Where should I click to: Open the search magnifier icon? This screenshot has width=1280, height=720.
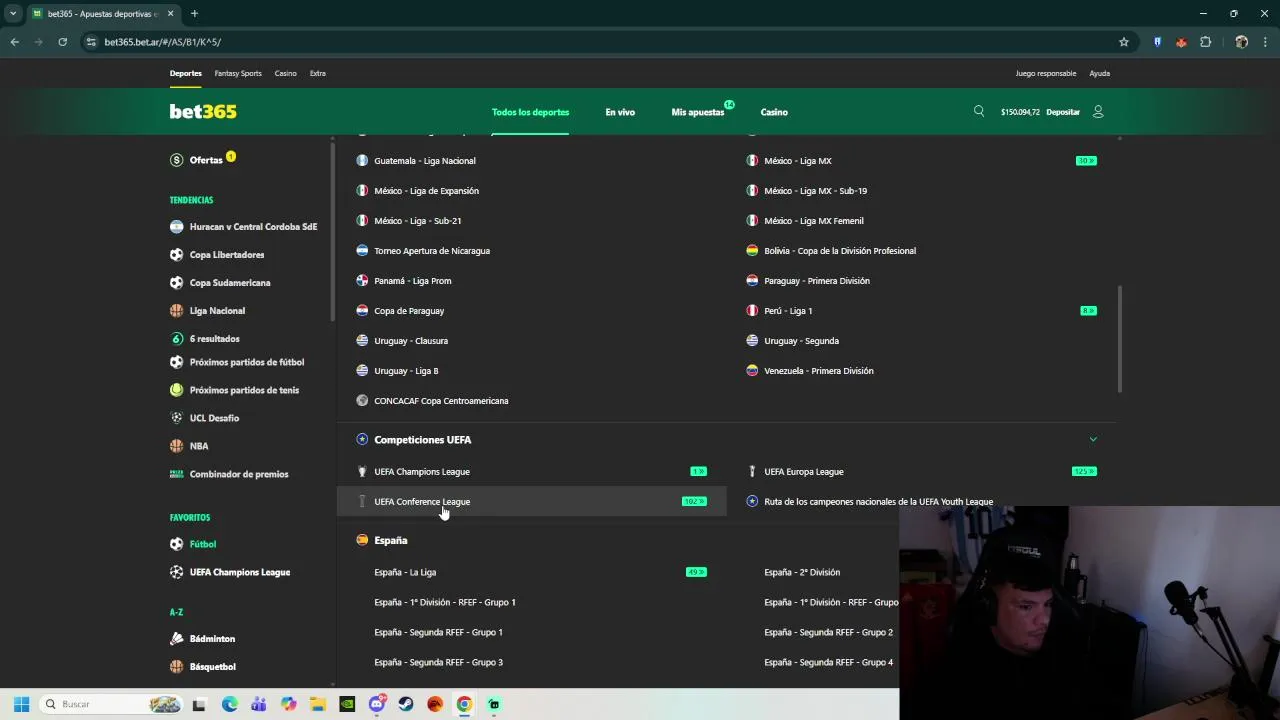pos(979,111)
